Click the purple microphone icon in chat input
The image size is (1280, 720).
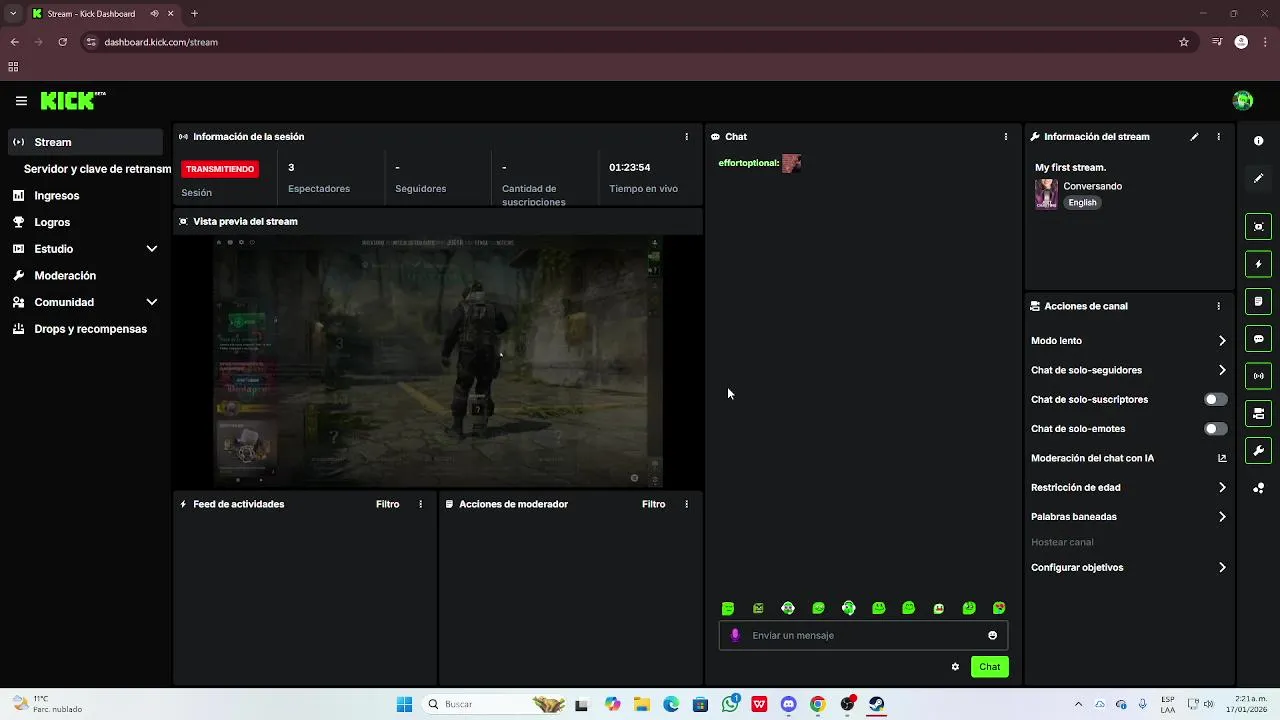click(735, 635)
